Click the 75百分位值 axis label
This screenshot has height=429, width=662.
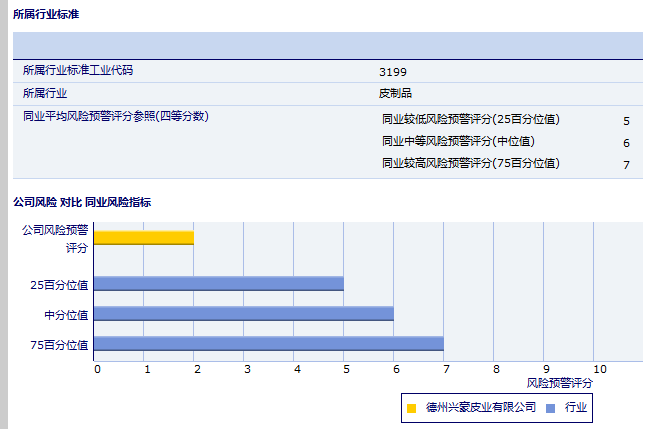click(x=59, y=345)
